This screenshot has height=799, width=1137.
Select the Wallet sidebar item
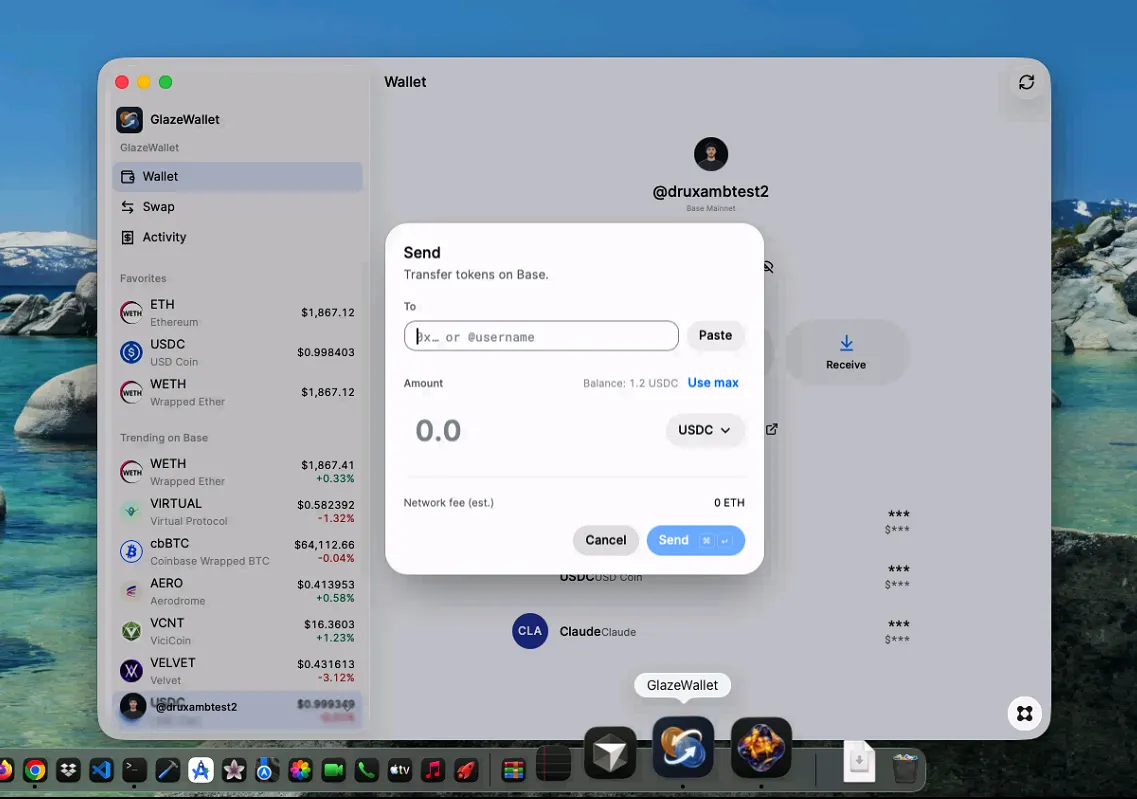tap(237, 177)
